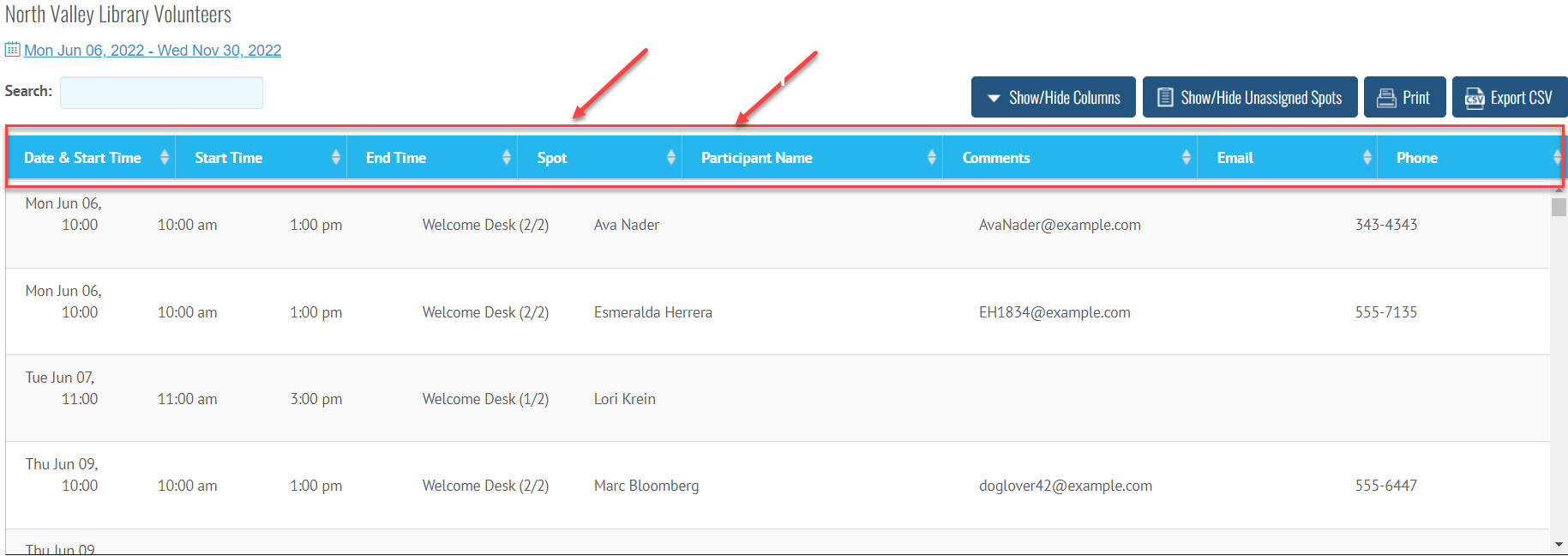1568x556 pixels.
Task: Click sort arrows in the Spot column
Action: click(671, 158)
